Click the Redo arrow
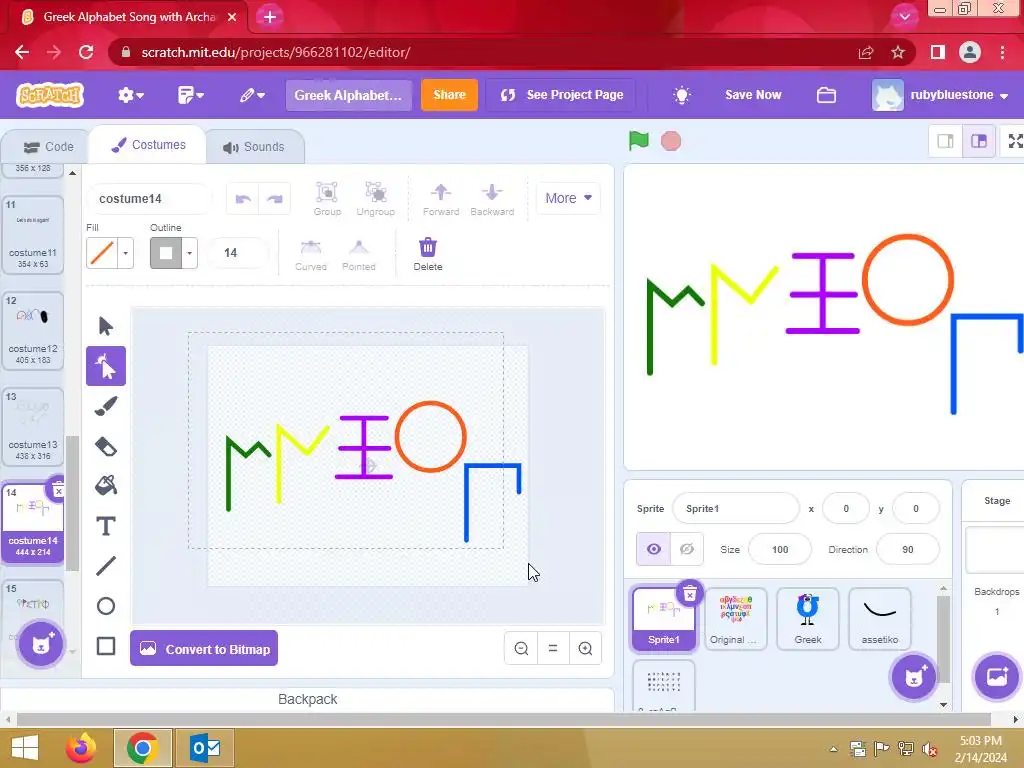The width and height of the screenshot is (1024, 768). click(275, 199)
